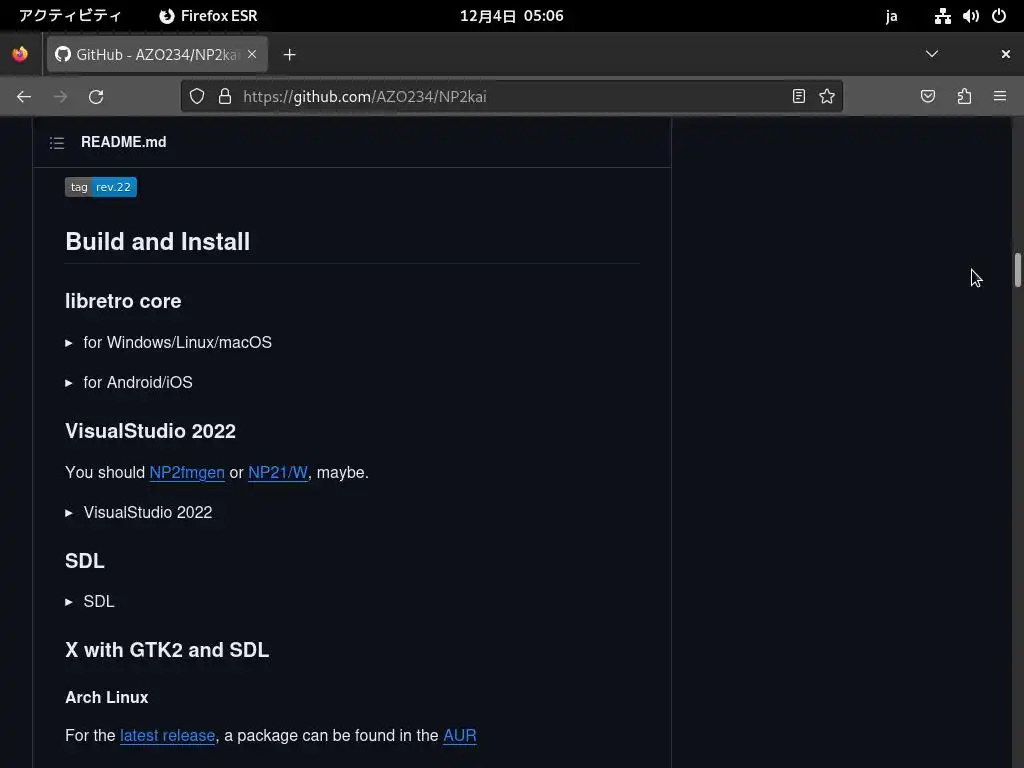Open the 'latest release' link
Image resolution: width=1024 pixels, height=768 pixels.
point(167,736)
